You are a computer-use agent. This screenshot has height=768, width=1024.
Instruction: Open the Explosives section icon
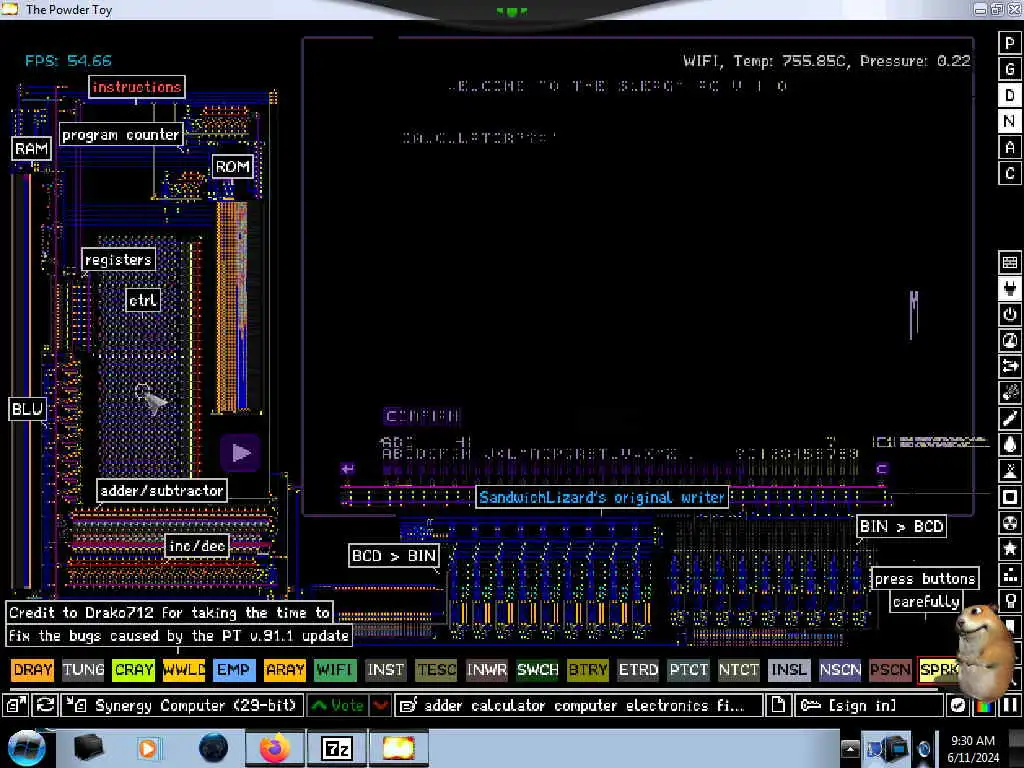[1010, 393]
